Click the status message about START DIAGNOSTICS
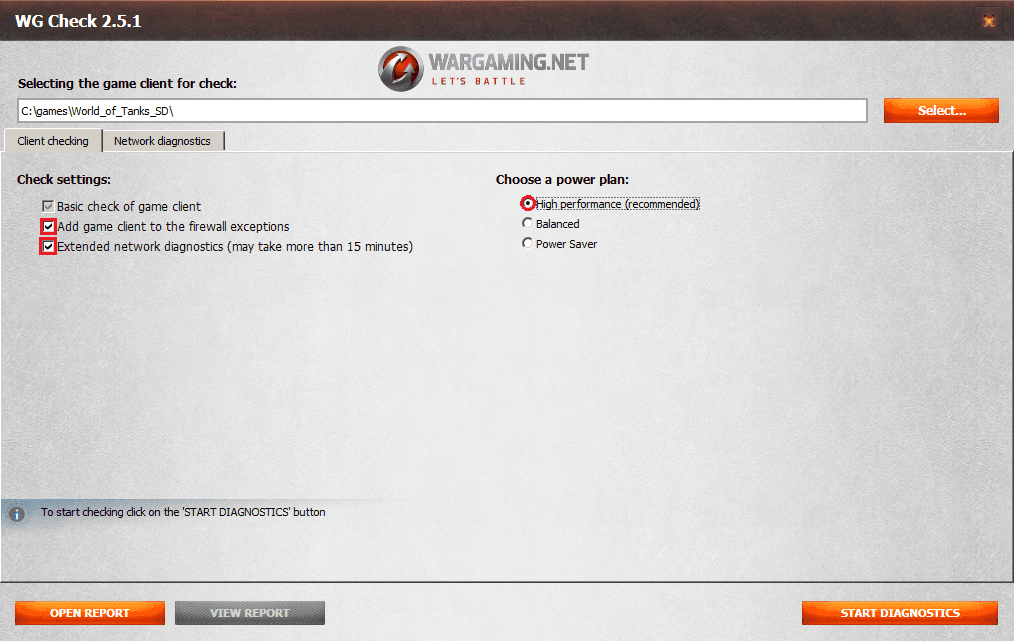Screen dimensions: 1014x641 pyautogui.click(x=183, y=512)
